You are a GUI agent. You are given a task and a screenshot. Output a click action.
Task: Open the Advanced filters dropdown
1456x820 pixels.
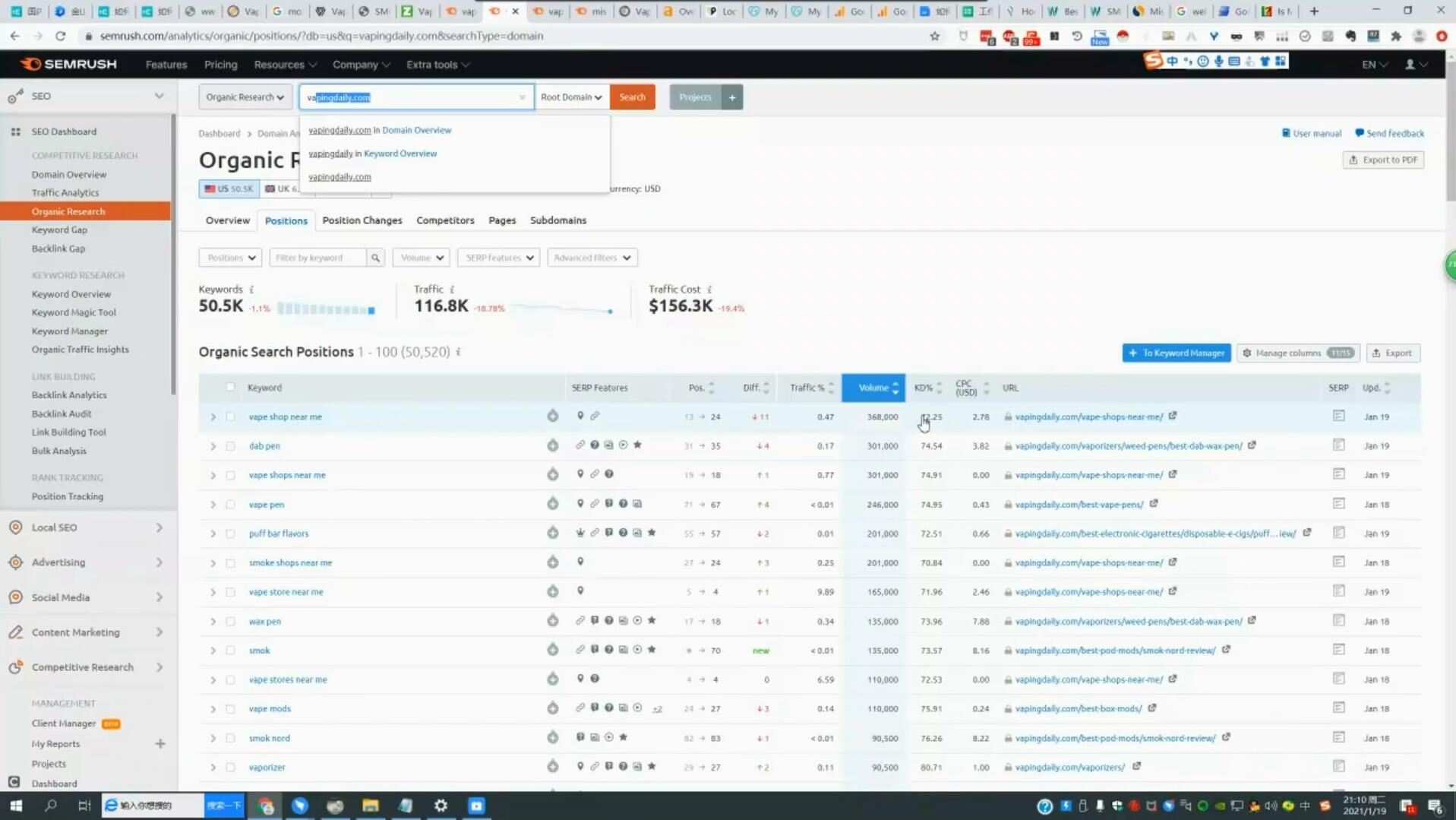coord(592,258)
